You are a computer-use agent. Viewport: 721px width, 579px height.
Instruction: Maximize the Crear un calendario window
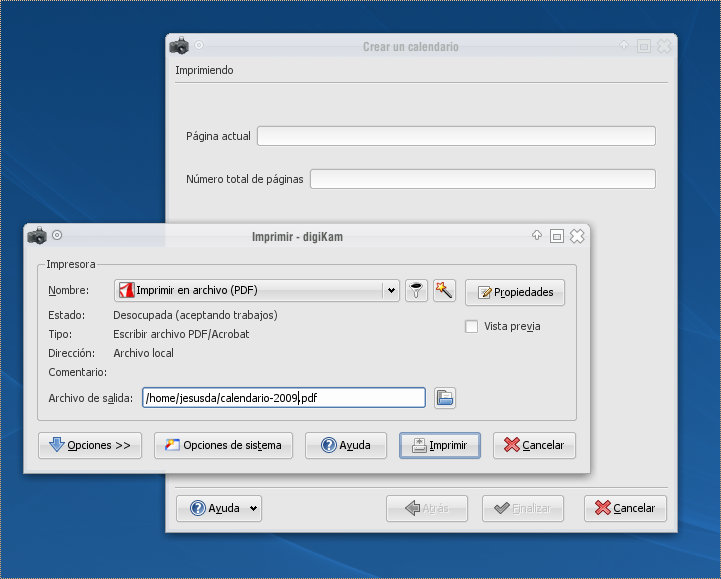tap(644, 46)
